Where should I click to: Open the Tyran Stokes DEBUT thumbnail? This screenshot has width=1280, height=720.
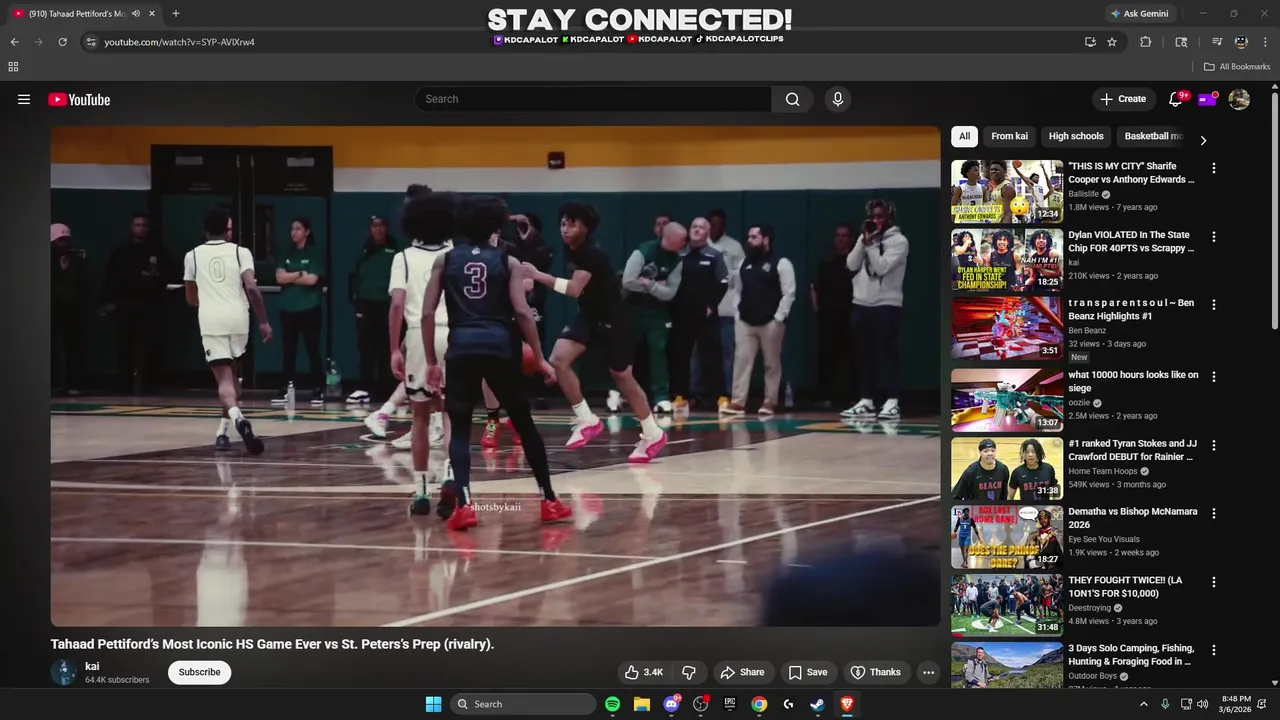point(1007,468)
